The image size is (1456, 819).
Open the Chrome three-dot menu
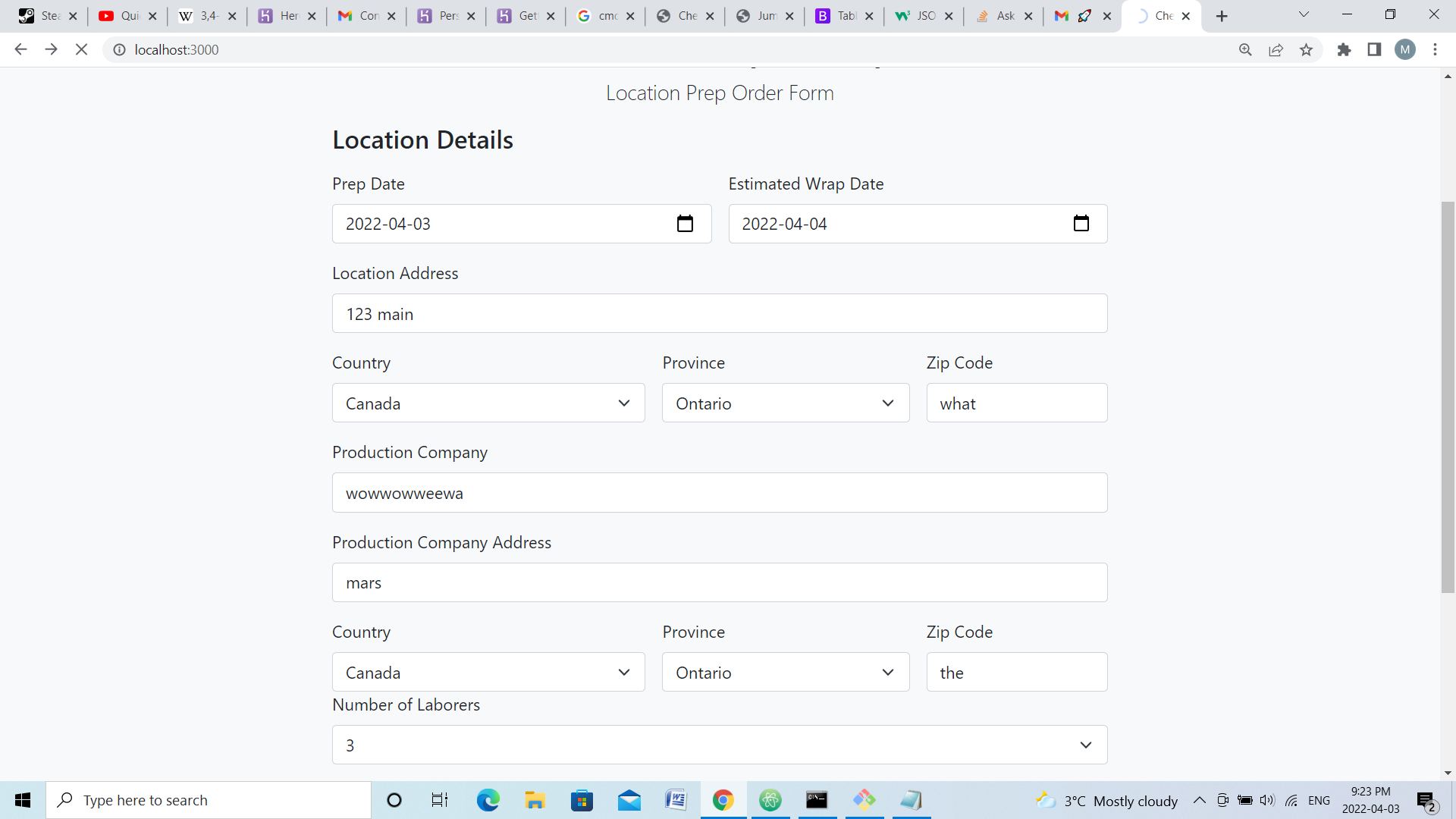pyautogui.click(x=1435, y=50)
